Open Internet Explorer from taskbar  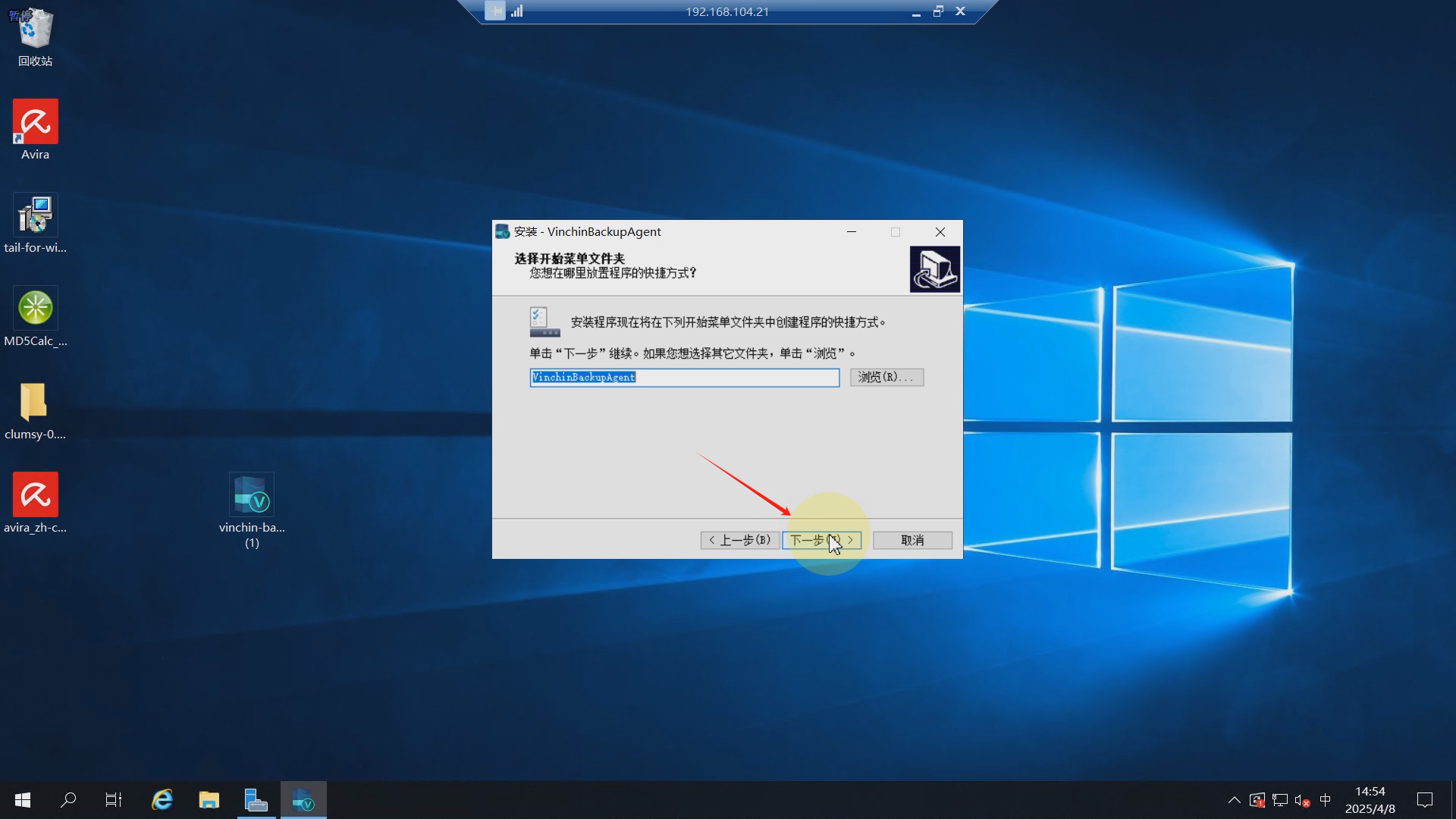(162, 800)
